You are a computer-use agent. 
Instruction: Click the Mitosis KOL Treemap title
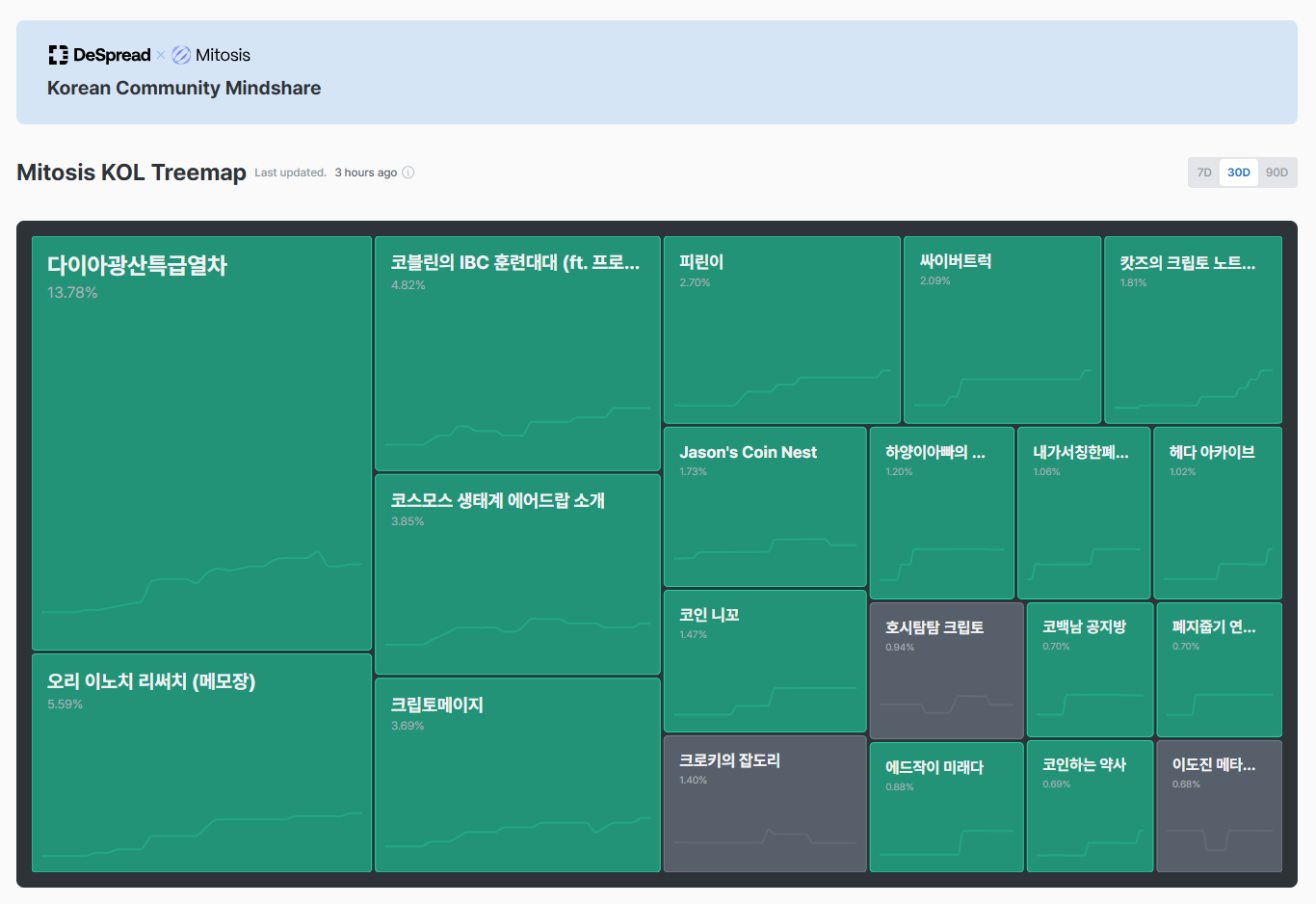[x=132, y=173]
